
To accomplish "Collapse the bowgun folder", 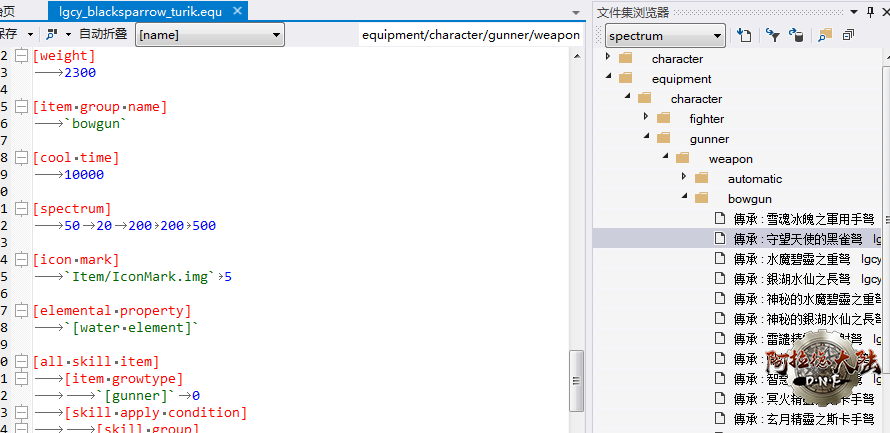I will tap(685, 198).
